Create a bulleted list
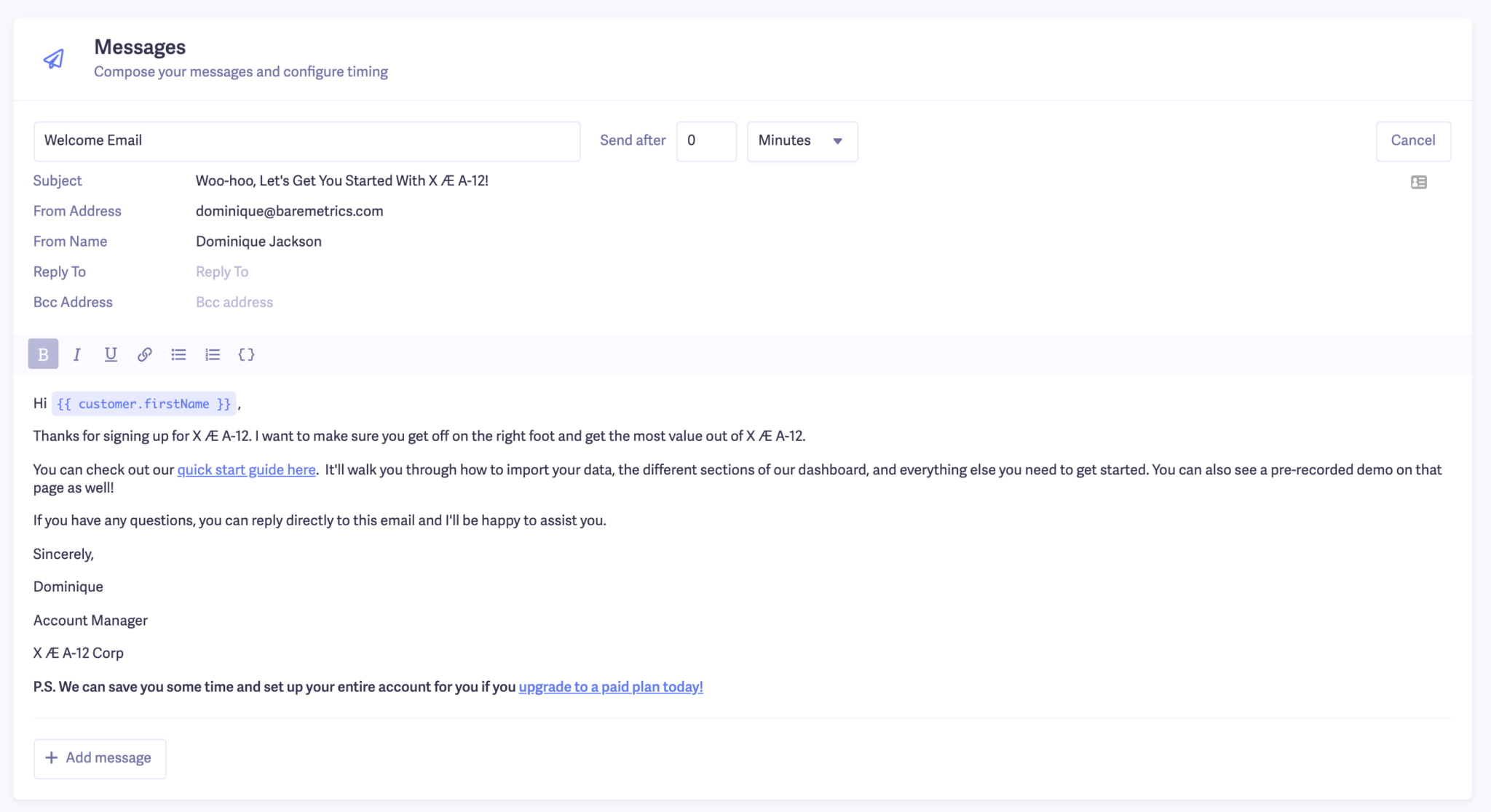Screen dimensions: 1491x812 (178, 354)
